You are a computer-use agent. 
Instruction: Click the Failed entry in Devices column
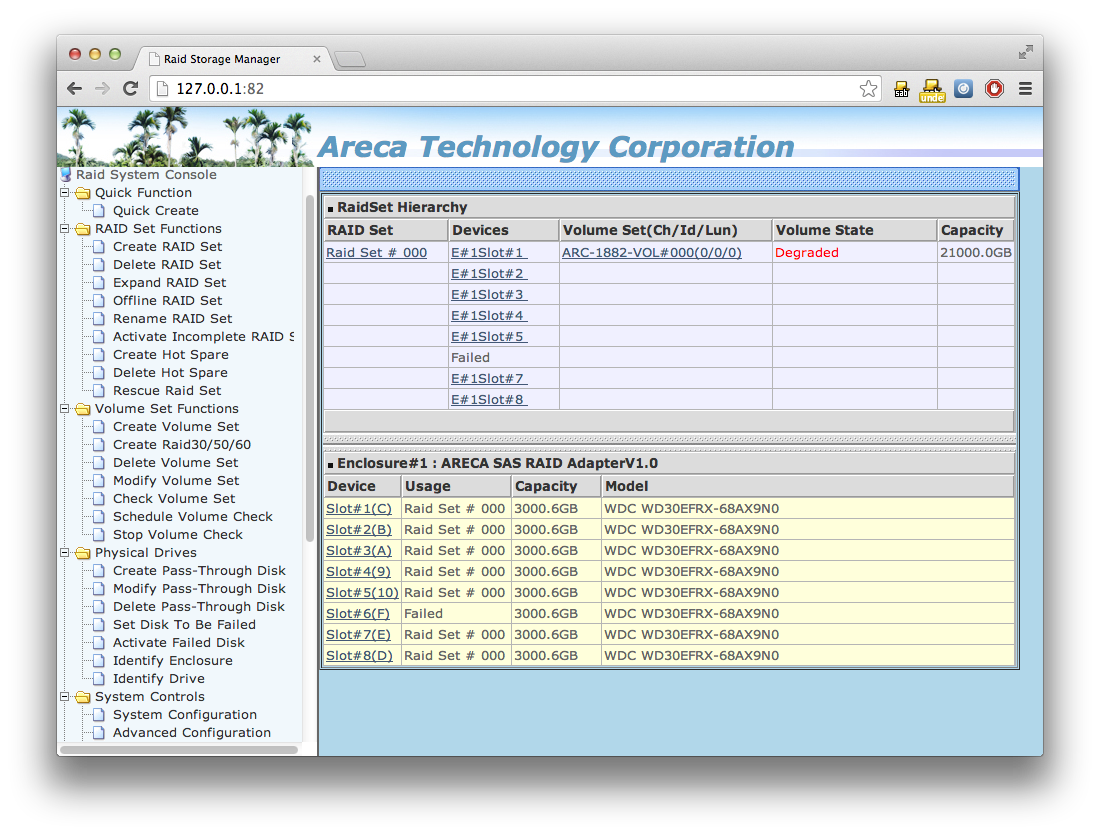coord(470,358)
